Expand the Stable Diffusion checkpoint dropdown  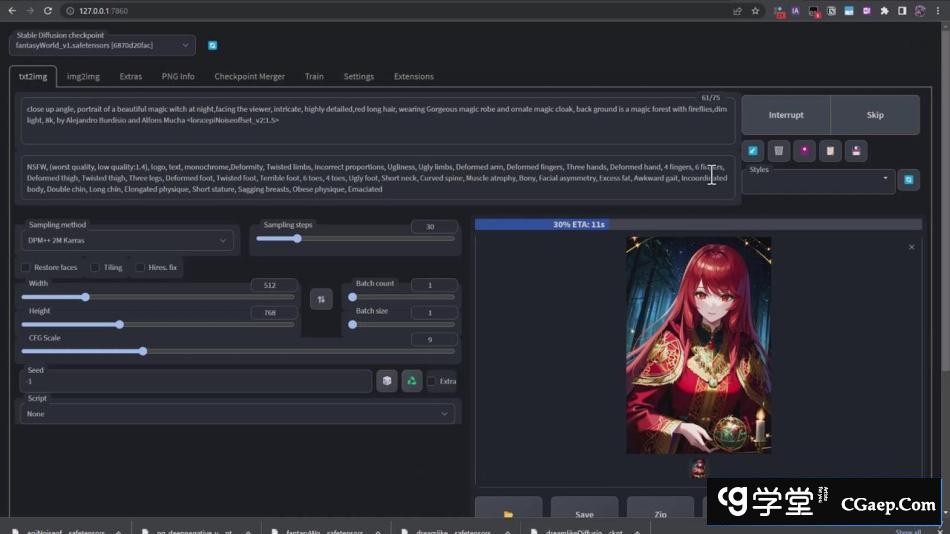coord(103,45)
